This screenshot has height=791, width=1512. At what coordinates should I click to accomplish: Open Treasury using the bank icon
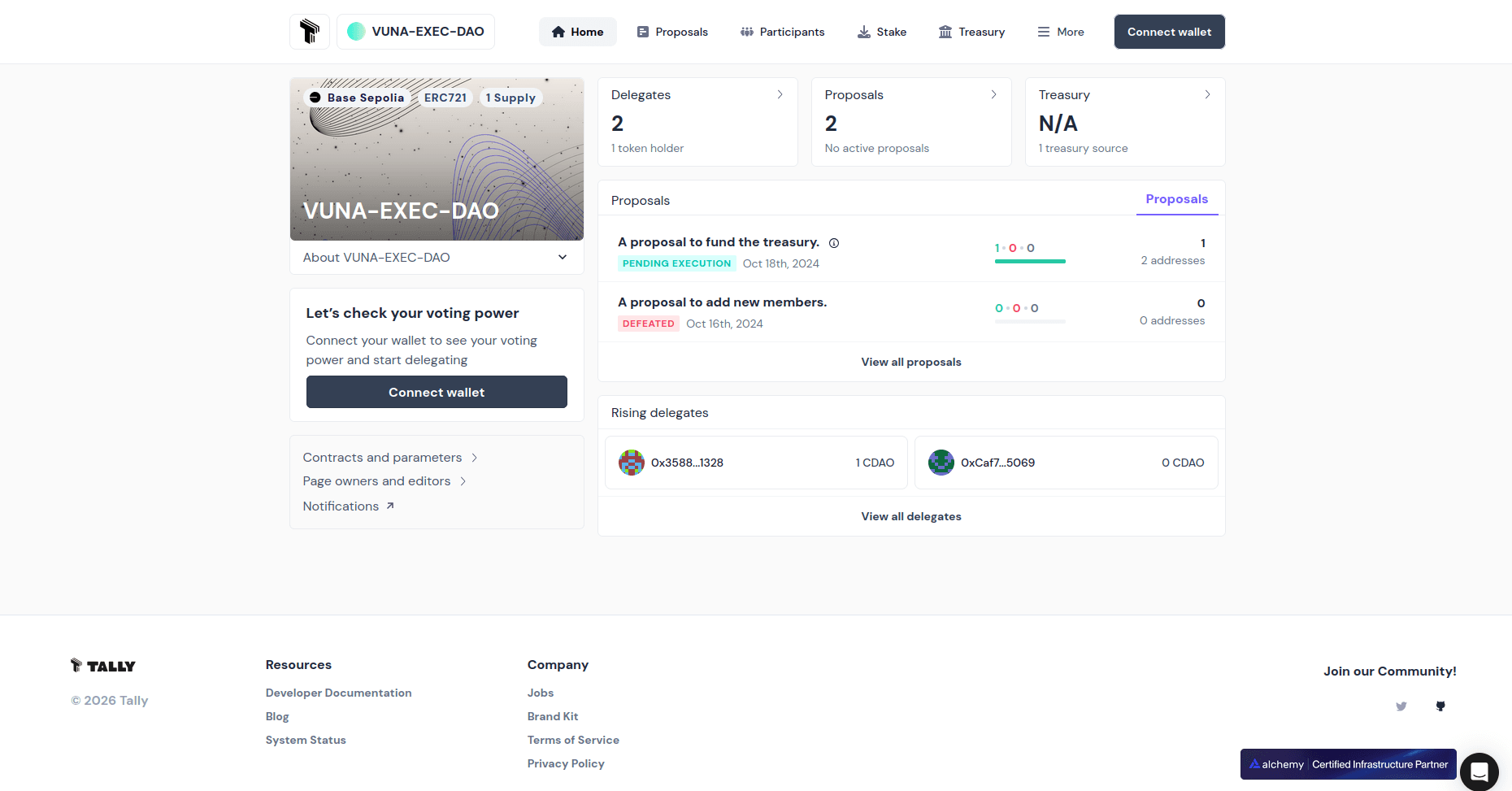click(x=945, y=31)
